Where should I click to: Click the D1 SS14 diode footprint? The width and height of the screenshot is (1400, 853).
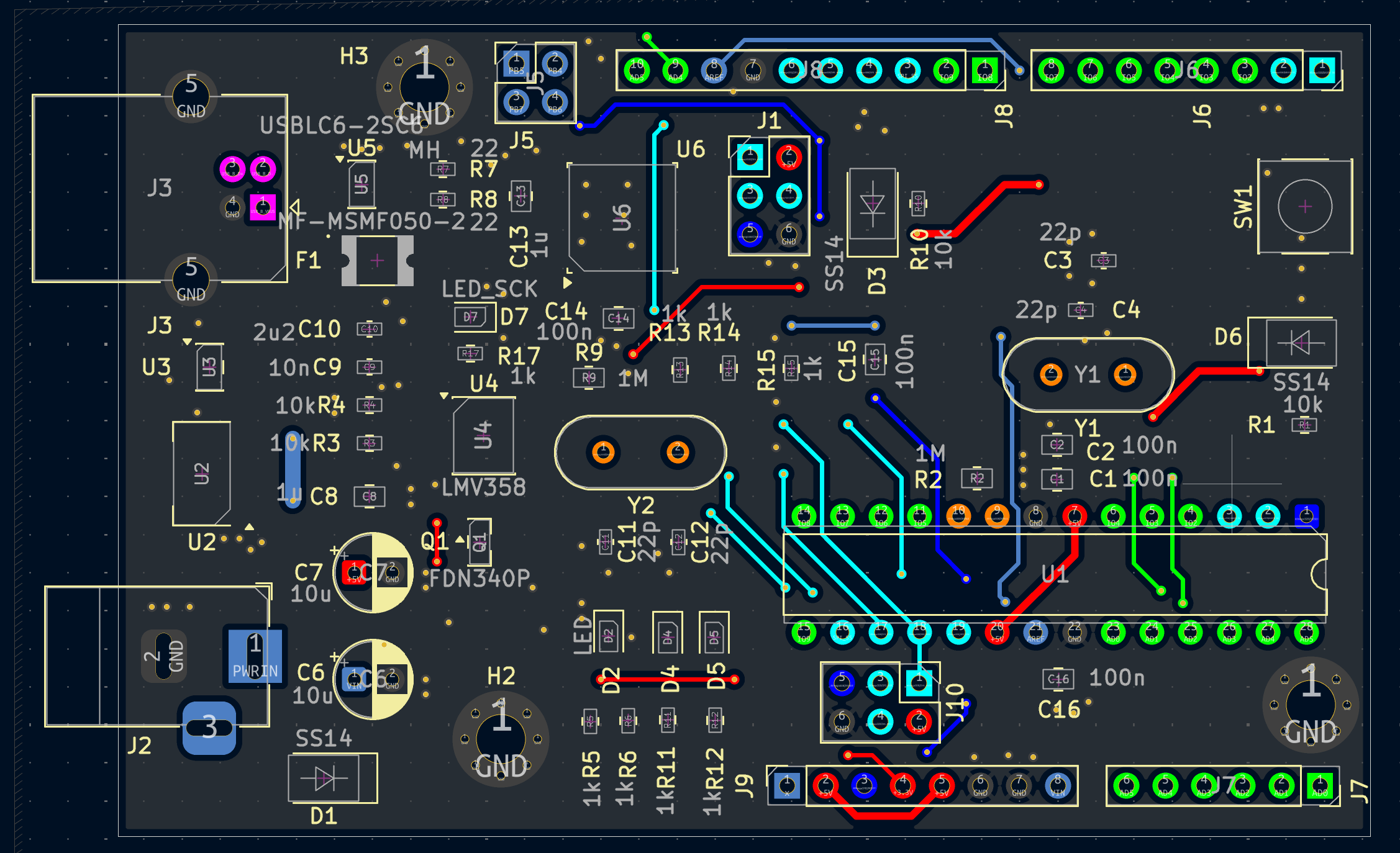point(325,778)
